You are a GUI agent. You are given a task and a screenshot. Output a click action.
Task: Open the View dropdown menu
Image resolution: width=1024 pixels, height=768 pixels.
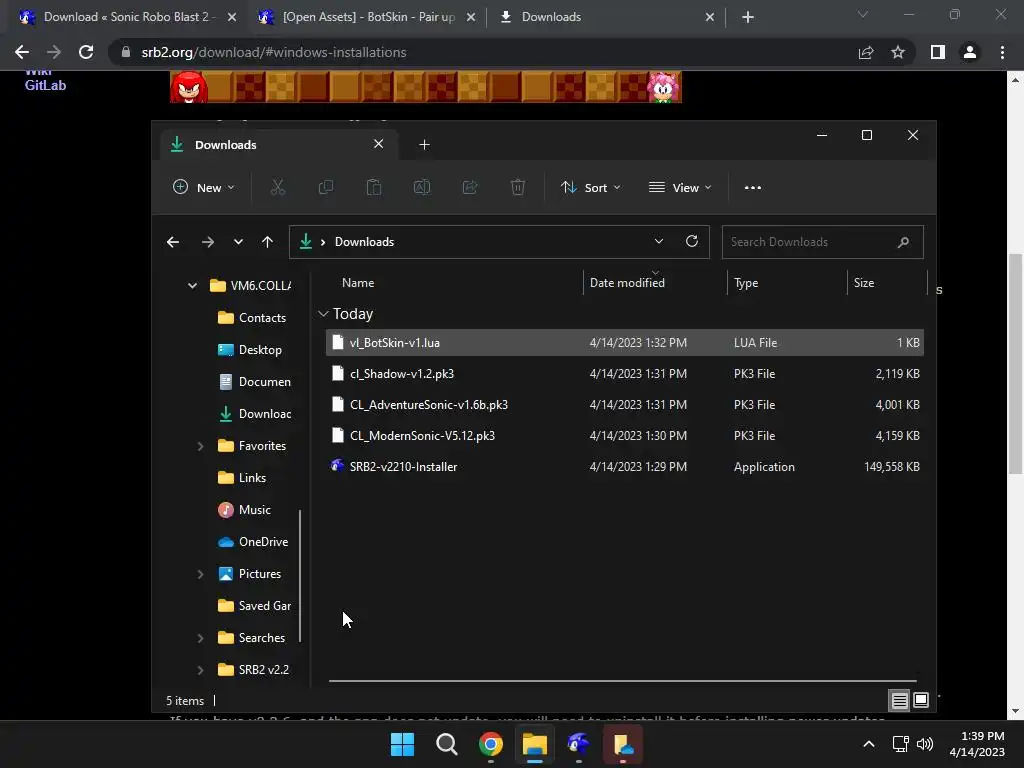click(x=680, y=187)
